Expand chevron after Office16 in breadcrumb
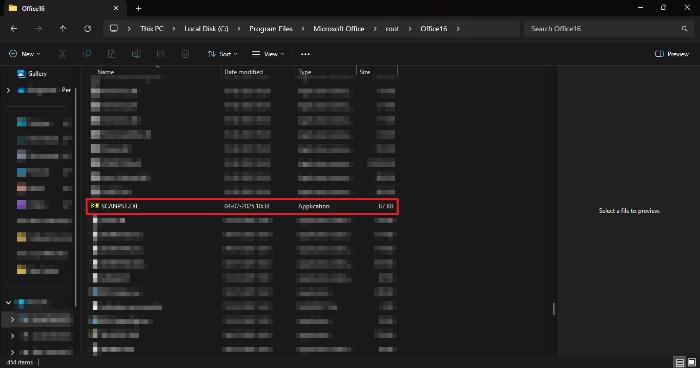Screen dimensions: 700x368 pos(458,29)
